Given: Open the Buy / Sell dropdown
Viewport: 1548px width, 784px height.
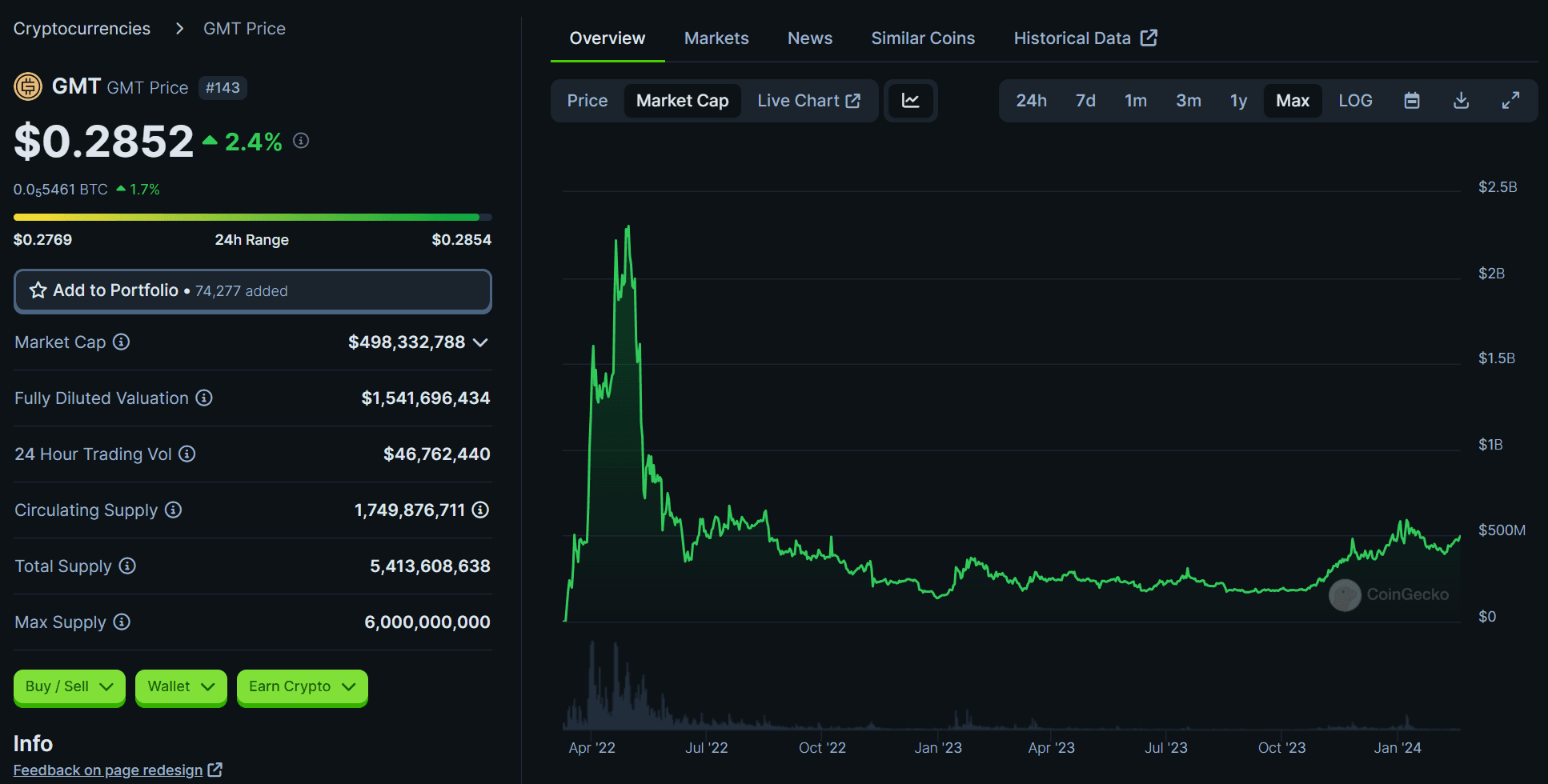Looking at the screenshot, I should (x=70, y=687).
